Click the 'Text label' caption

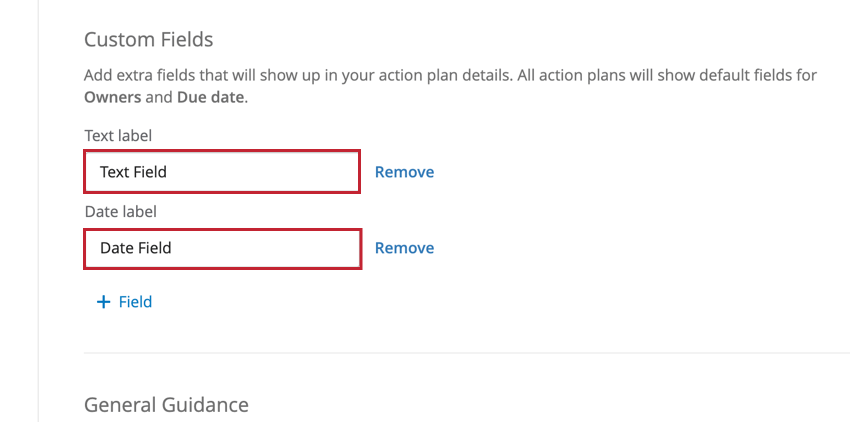coord(118,135)
